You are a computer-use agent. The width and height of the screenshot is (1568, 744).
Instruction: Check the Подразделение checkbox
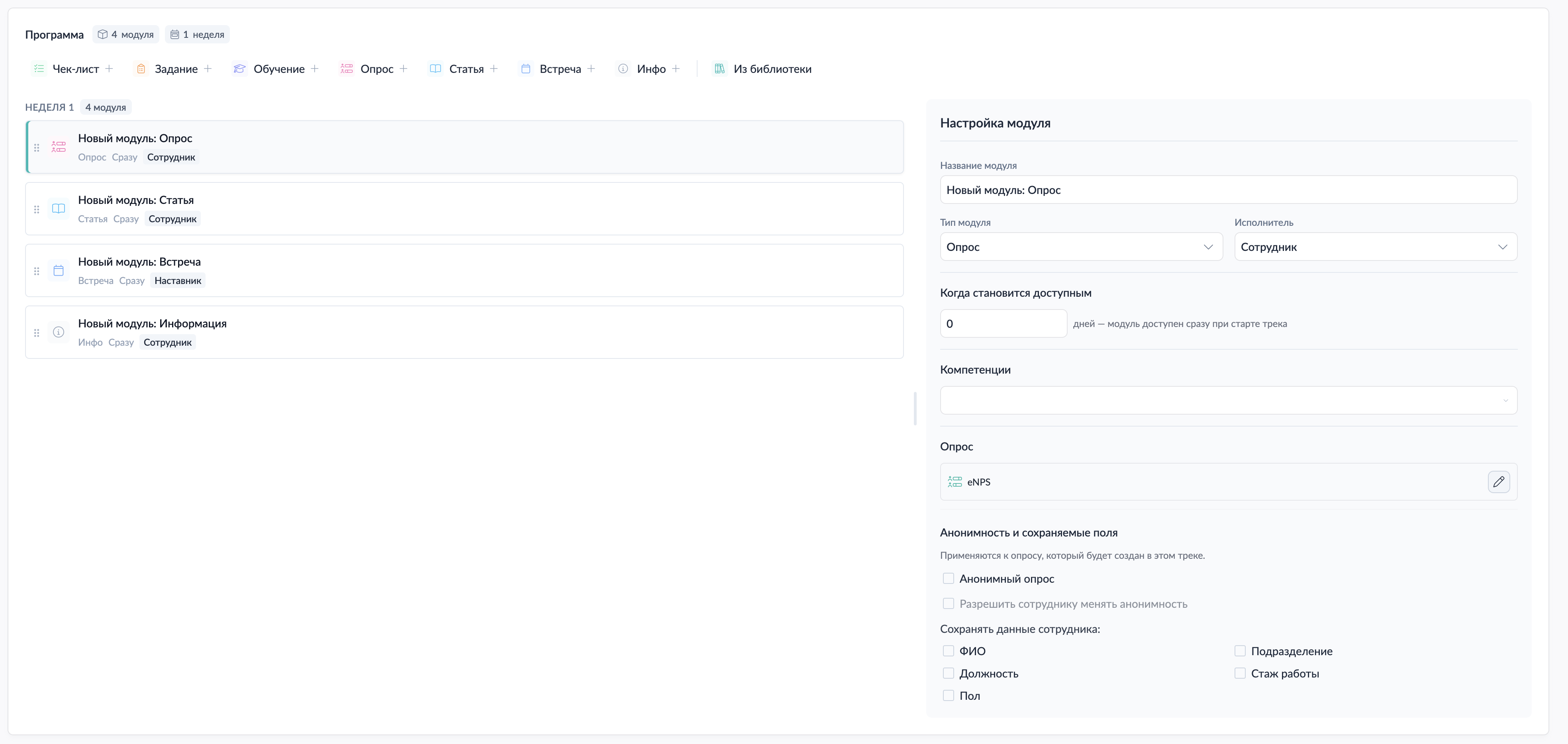click(1240, 651)
